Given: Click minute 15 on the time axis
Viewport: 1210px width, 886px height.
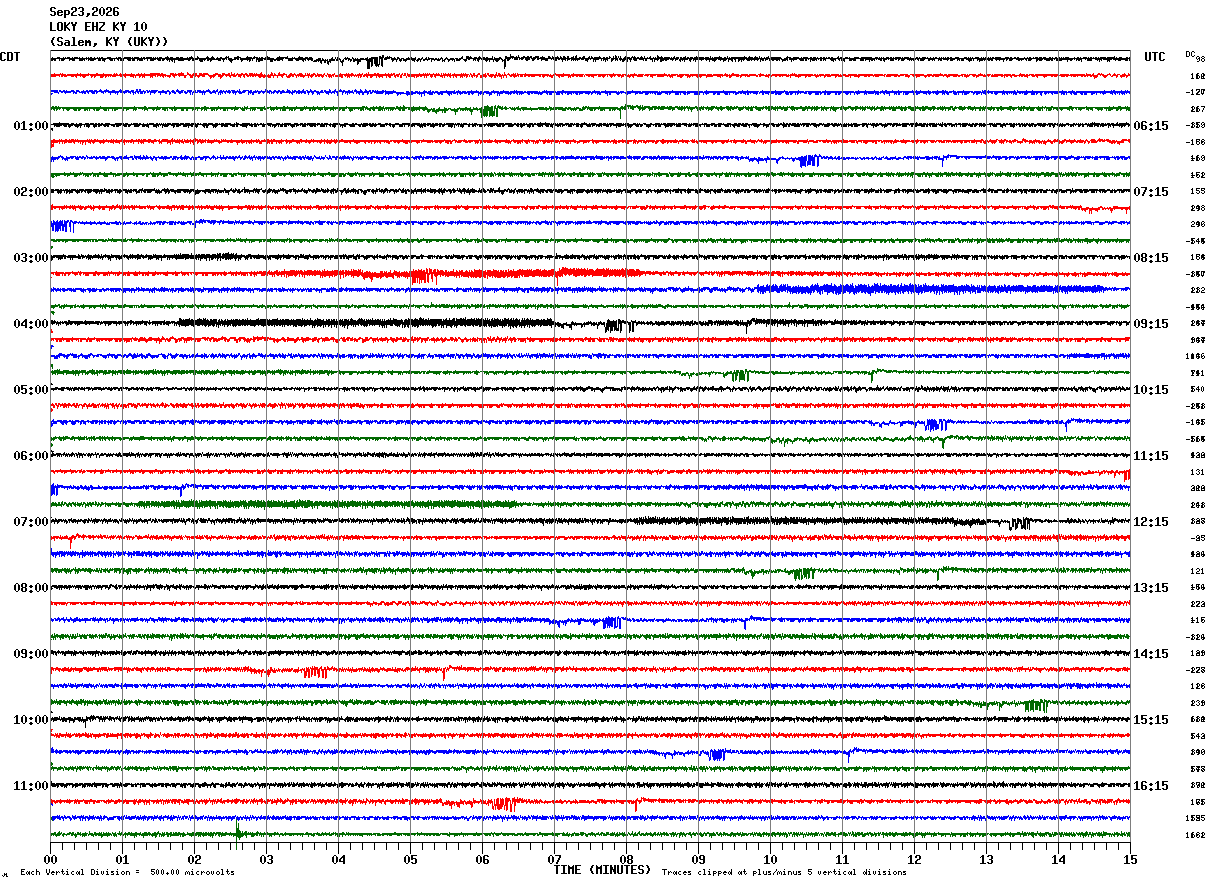Looking at the screenshot, I should click(x=1130, y=859).
